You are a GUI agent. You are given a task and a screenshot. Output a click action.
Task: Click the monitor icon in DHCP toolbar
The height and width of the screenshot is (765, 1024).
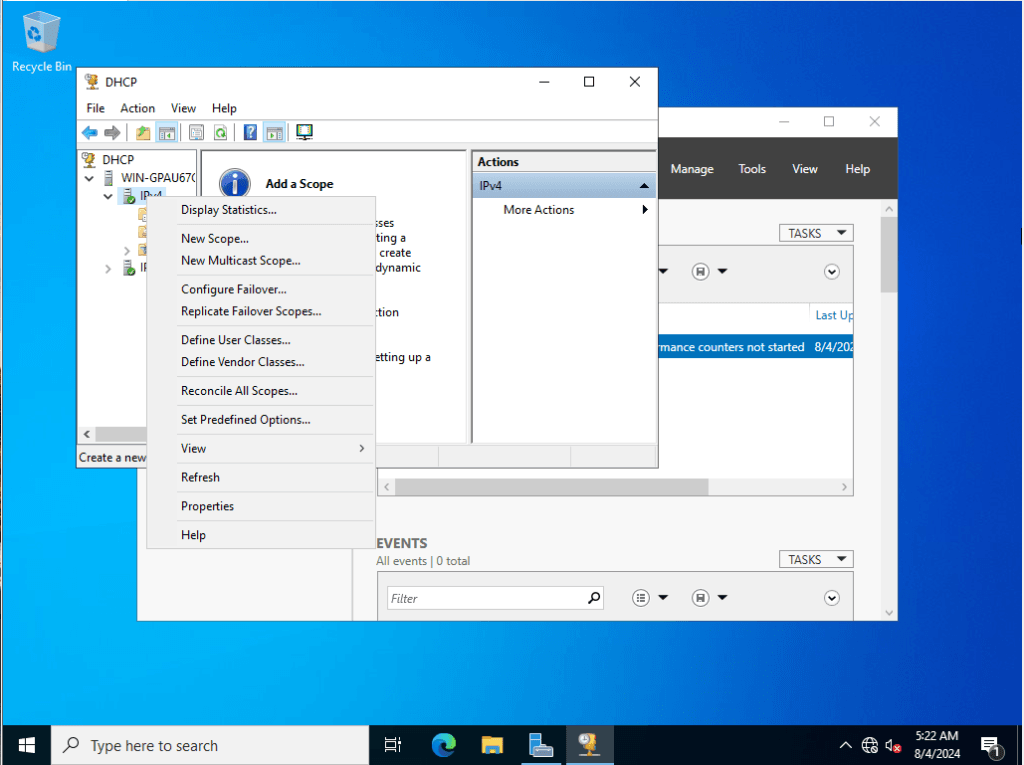click(304, 133)
